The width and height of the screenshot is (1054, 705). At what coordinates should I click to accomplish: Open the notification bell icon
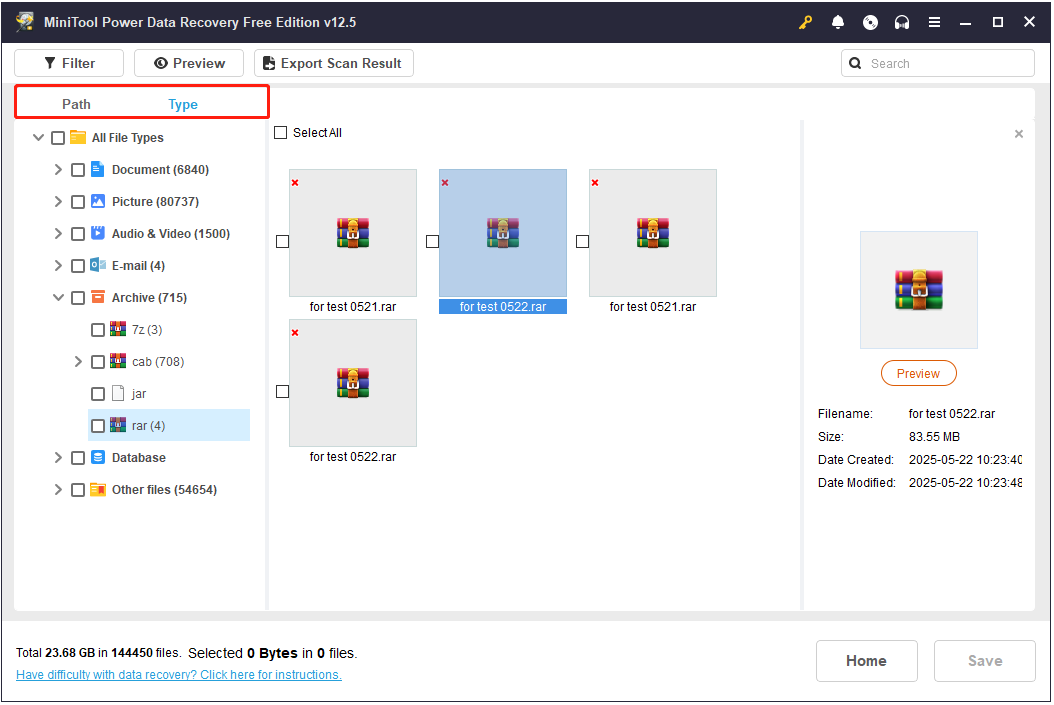click(x=838, y=22)
